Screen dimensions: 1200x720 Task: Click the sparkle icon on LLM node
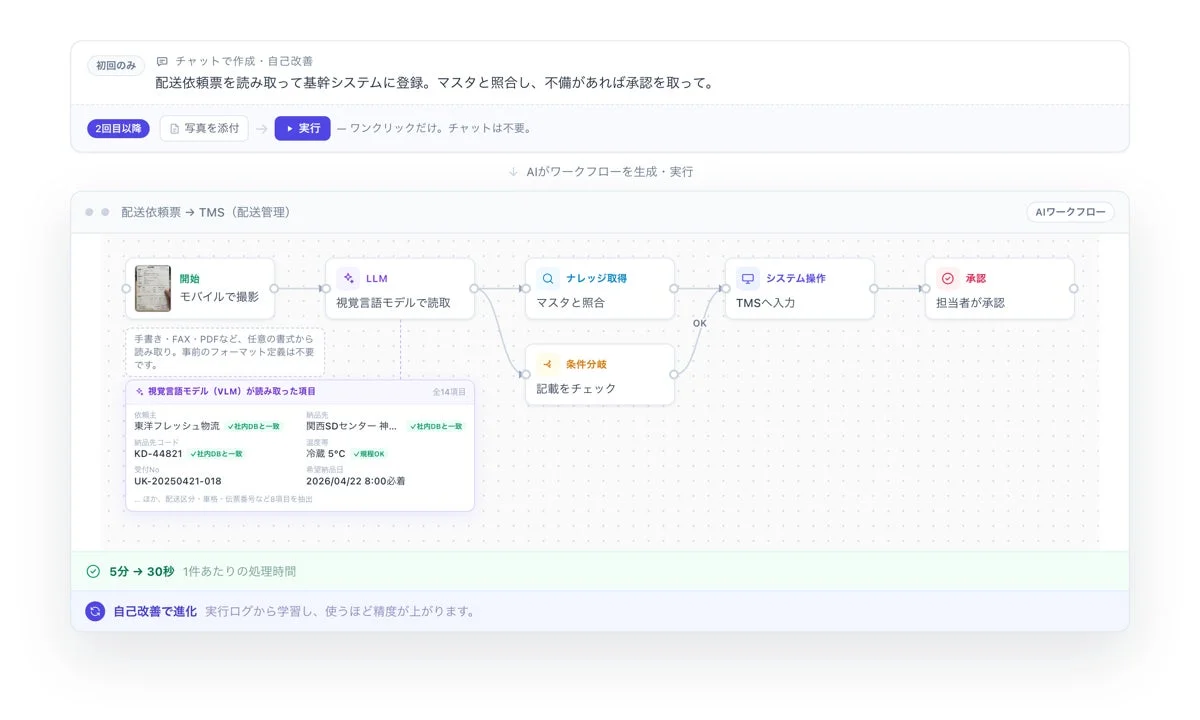(x=348, y=279)
